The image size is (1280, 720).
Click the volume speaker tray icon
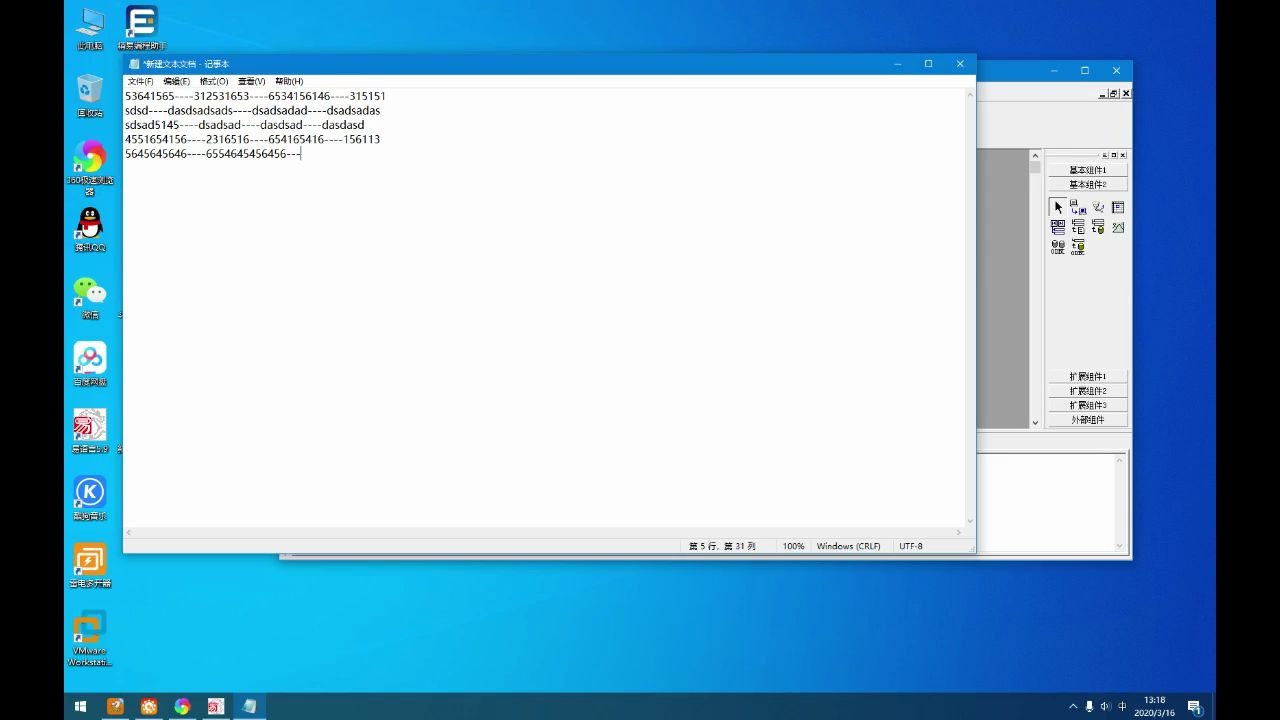tap(1106, 707)
